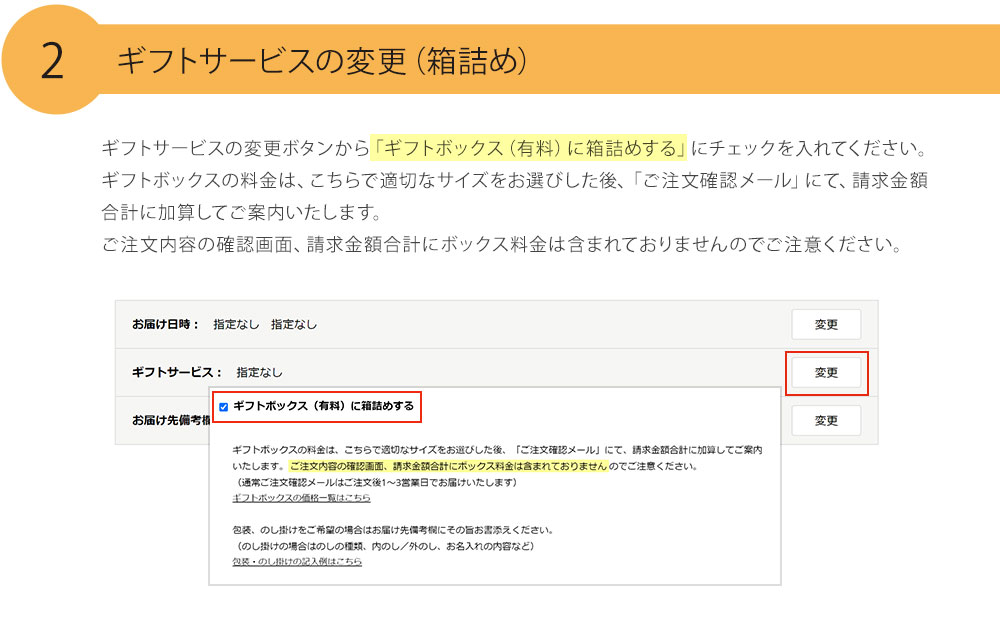Select the お届け先備考欄 row label
The width and height of the screenshot is (1000, 620).
[x=170, y=420]
